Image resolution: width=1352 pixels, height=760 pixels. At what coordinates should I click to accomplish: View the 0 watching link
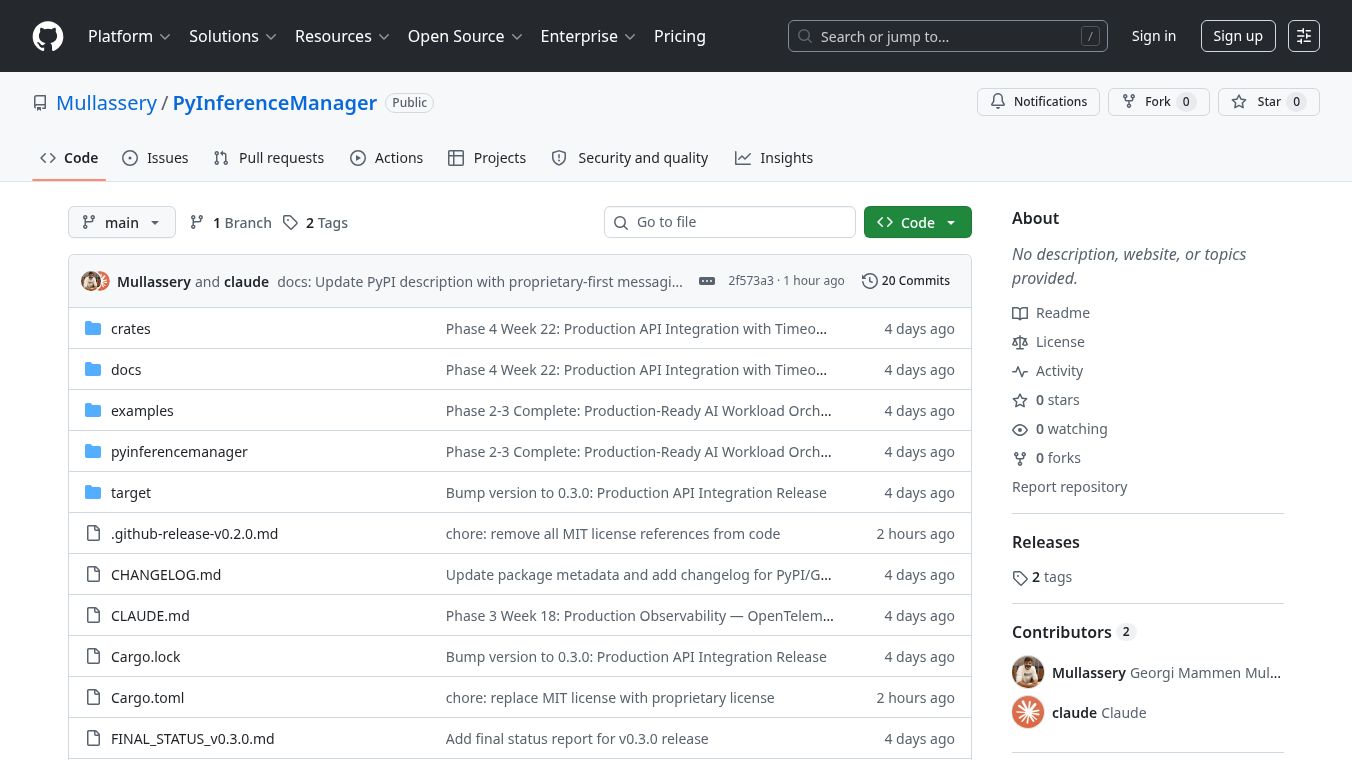click(x=1060, y=429)
